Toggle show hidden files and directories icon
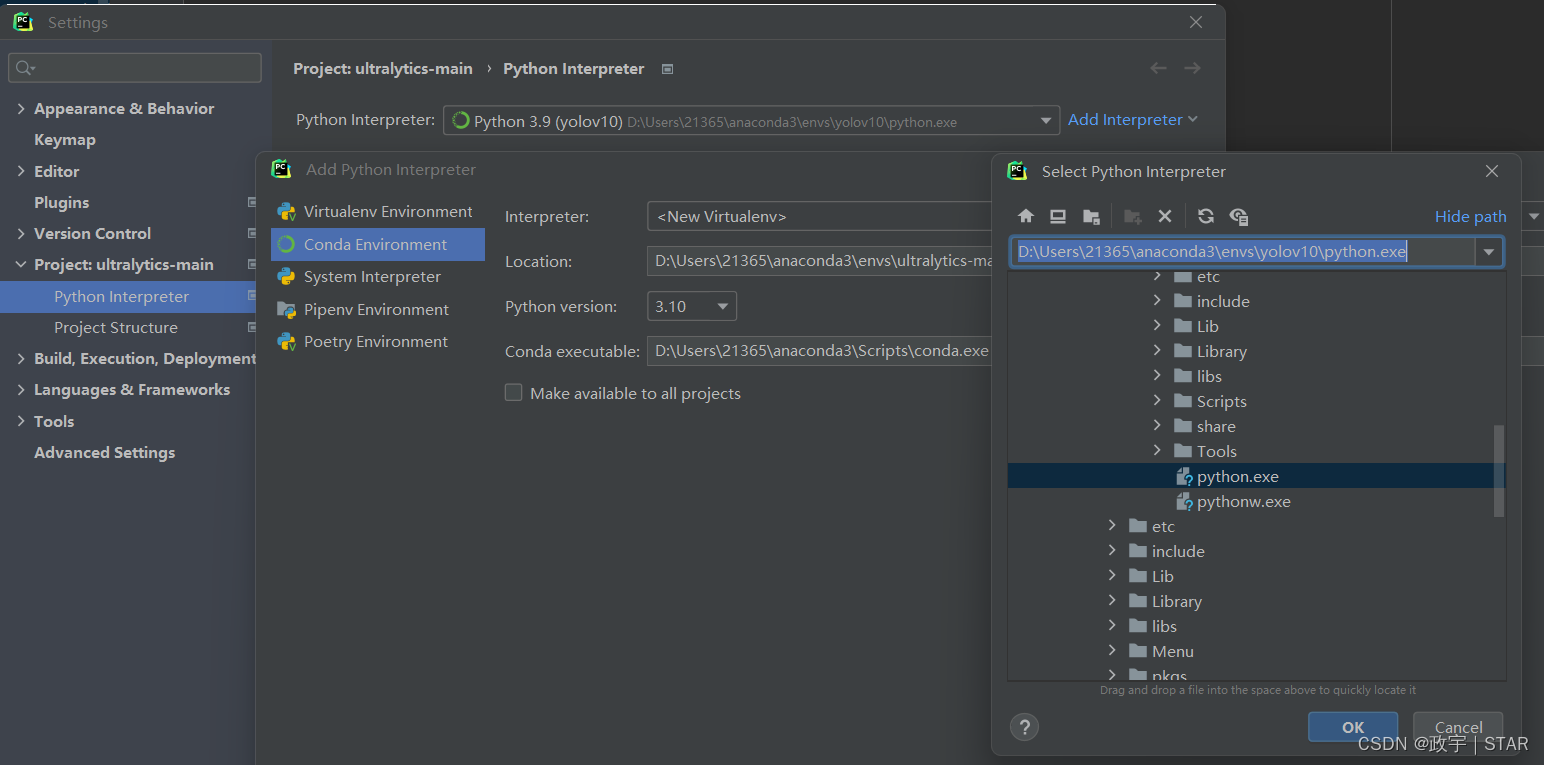Image resolution: width=1544 pixels, height=765 pixels. click(1238, 216)
